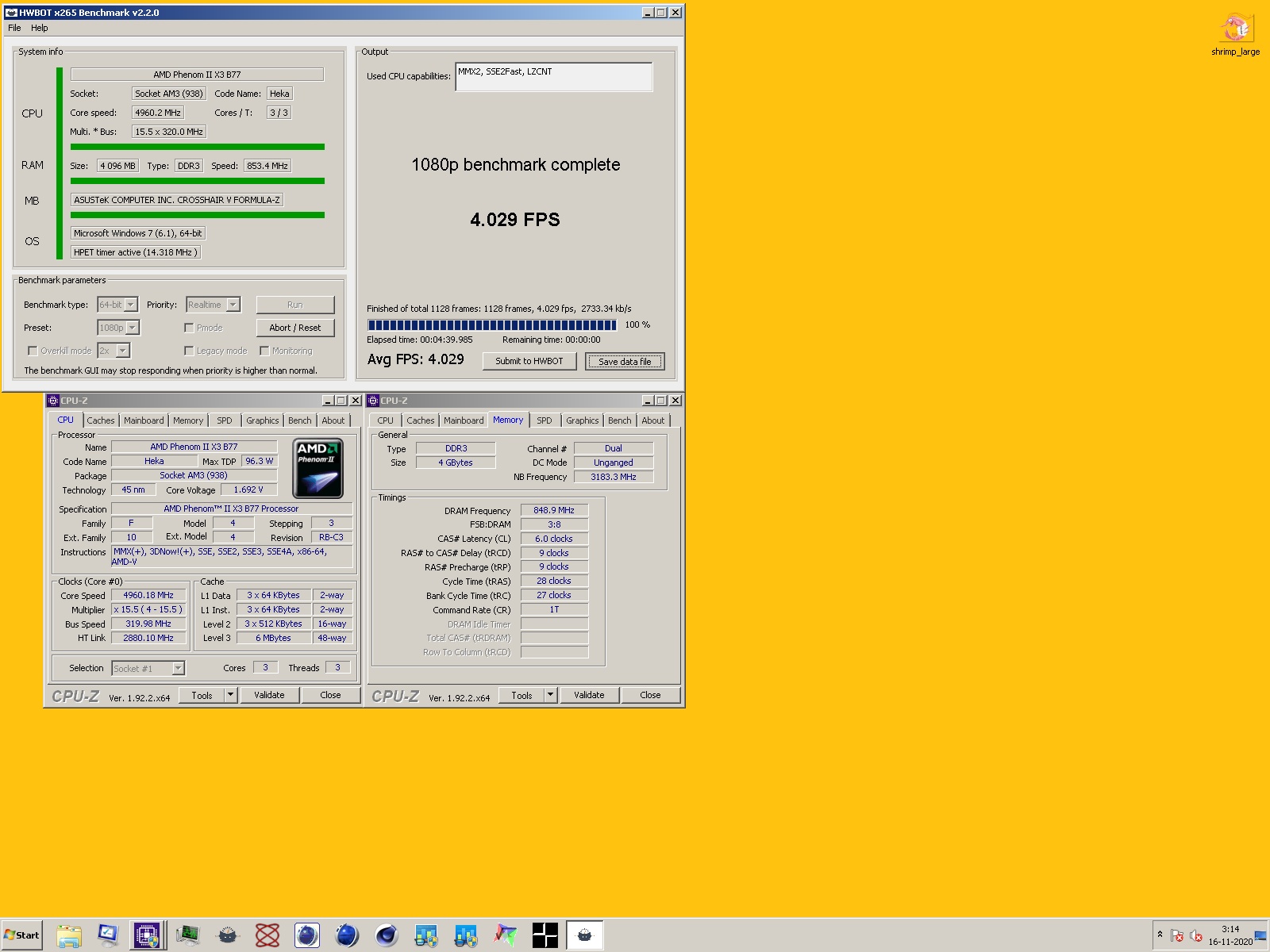Viewport: 1270px width, 952px height.
Task: Open the purple CPU-Z chip taskbar icon
Action: coord(148,935)
